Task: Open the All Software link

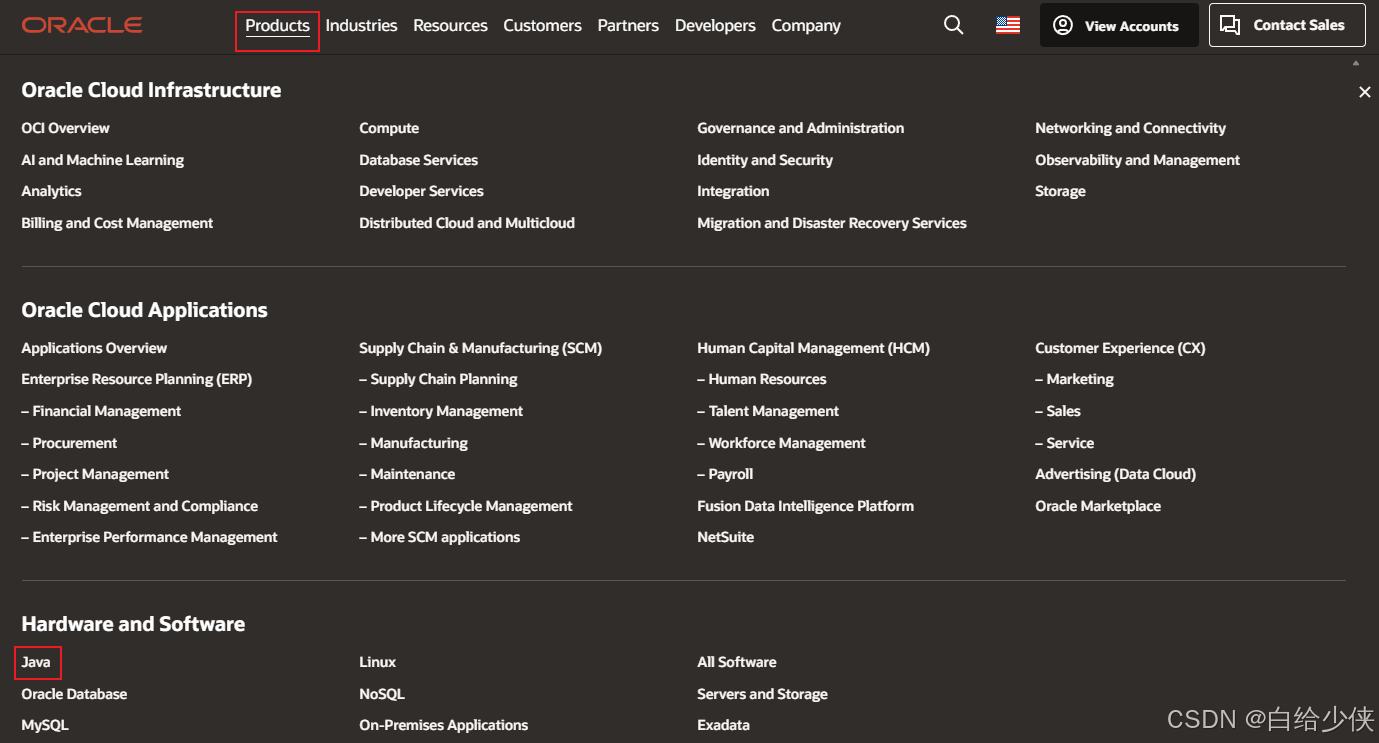Action: (736, 662)
